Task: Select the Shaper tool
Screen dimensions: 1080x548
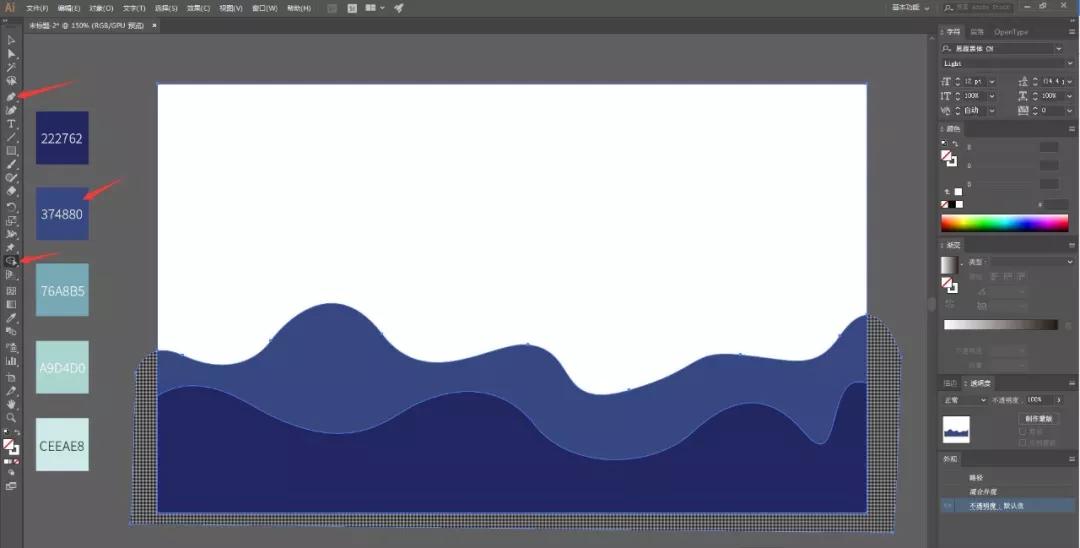Action: coord(11,178)
